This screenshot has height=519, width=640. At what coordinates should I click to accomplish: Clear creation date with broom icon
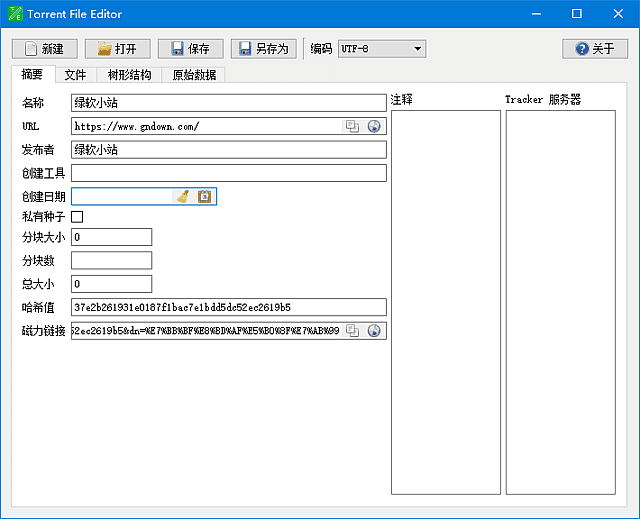[182, 197]
